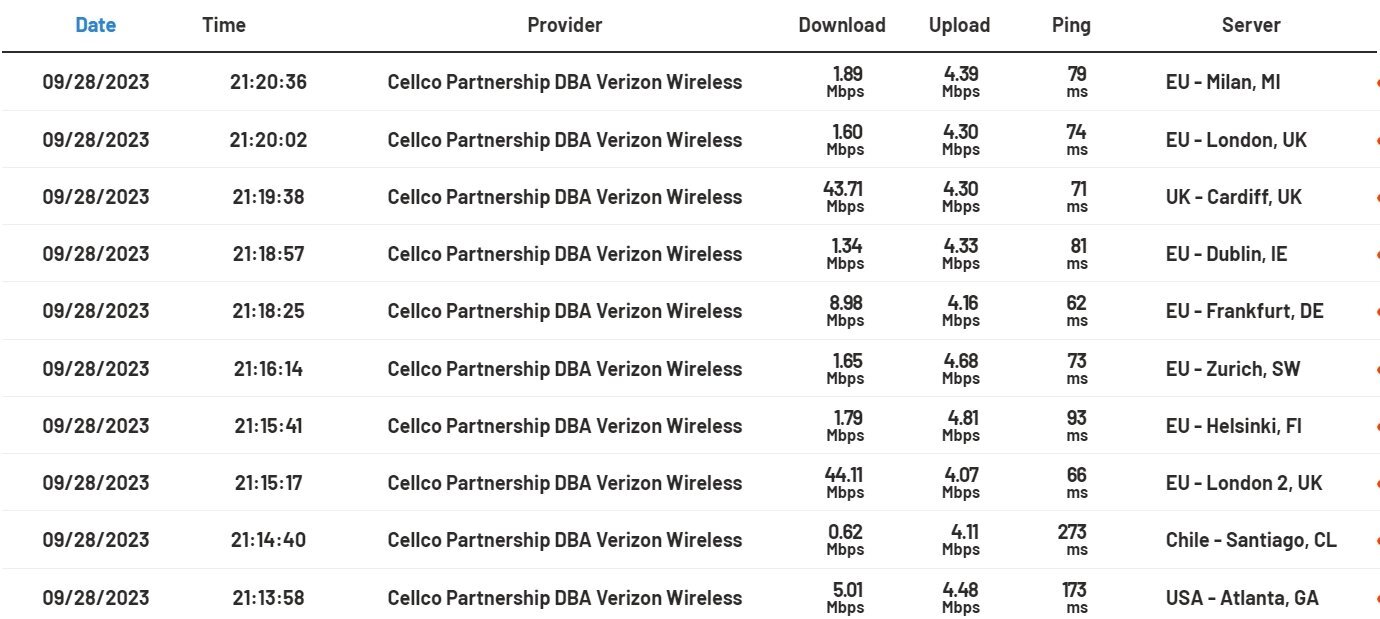This screenshot has height=619, width=1380.
Task: Click the Ping column header
Action: tap(1071, 26)
